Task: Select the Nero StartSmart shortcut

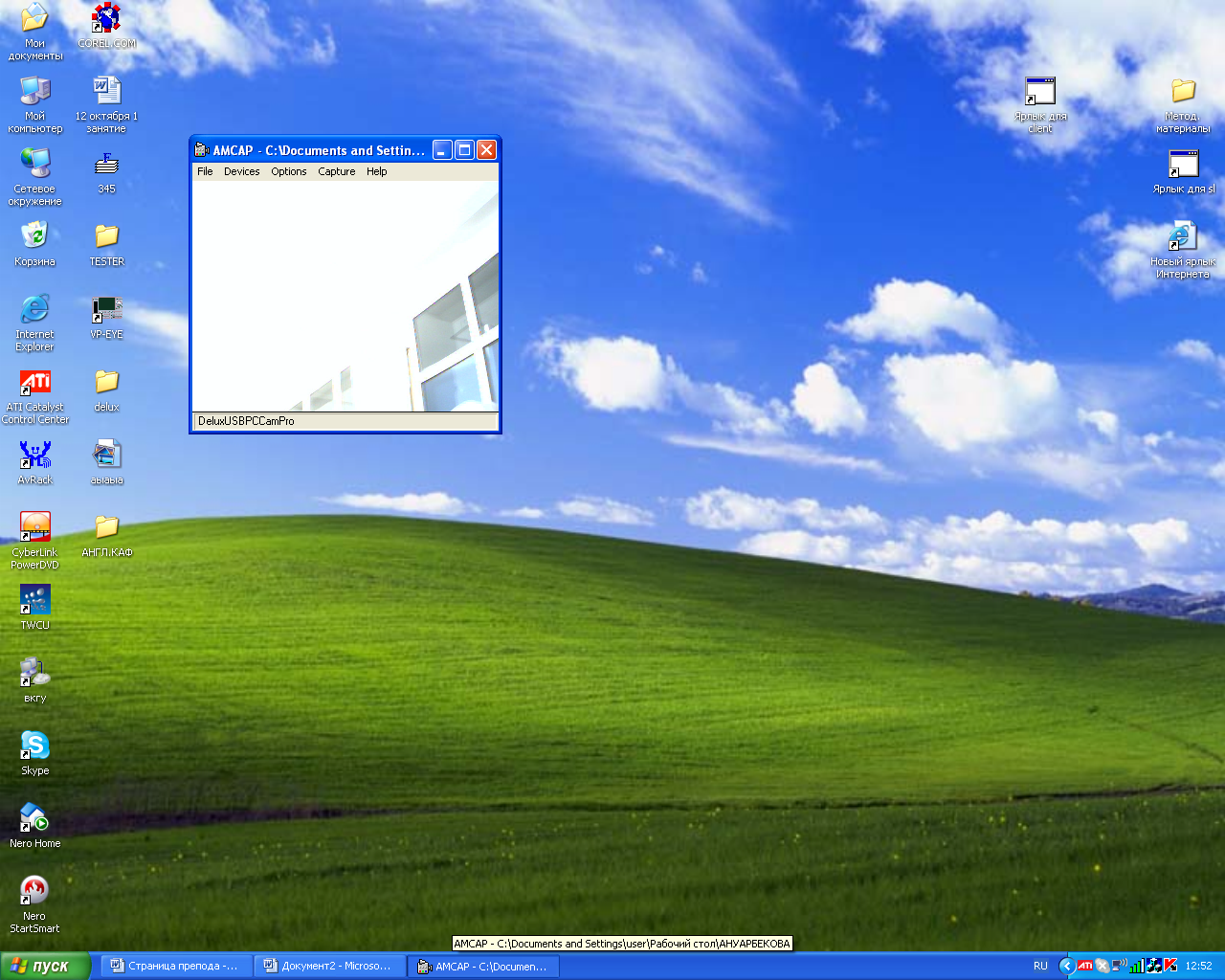Action: [x=35, y=904]
